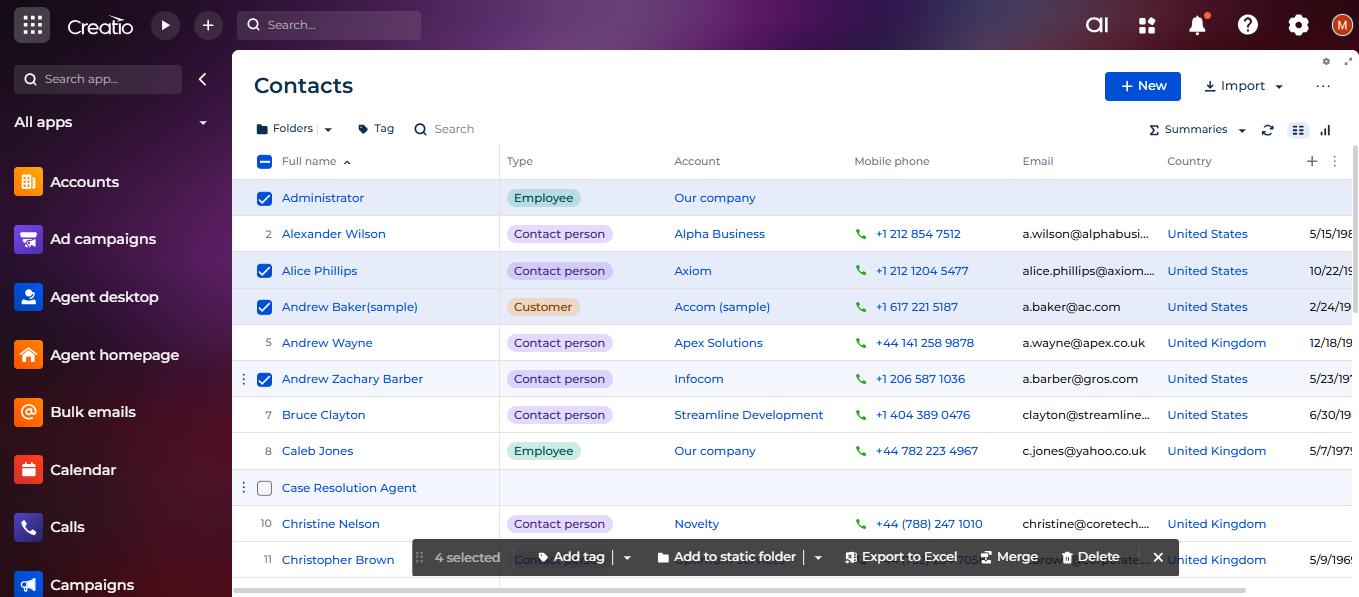Viewport: 1359px width, 597px height.
Task: Open the Creatio AI assistant icon
Action: pyautogui.click(x=1097, y=26)
